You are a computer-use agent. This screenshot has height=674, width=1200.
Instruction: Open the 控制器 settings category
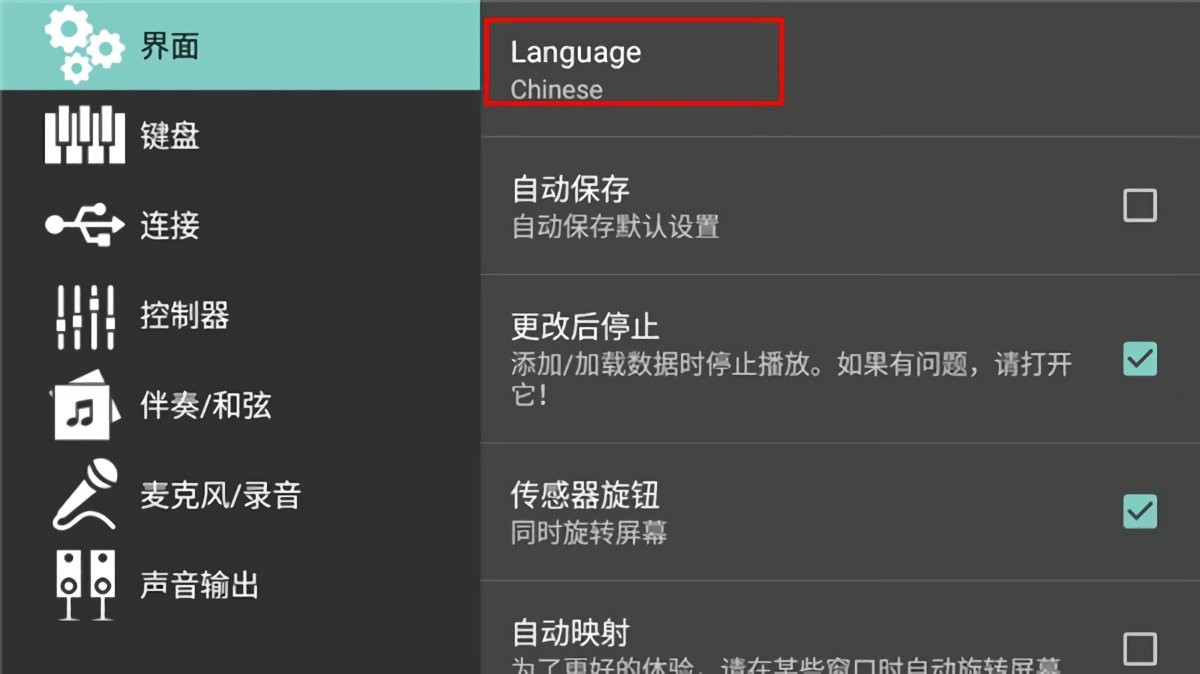point(240,316)
